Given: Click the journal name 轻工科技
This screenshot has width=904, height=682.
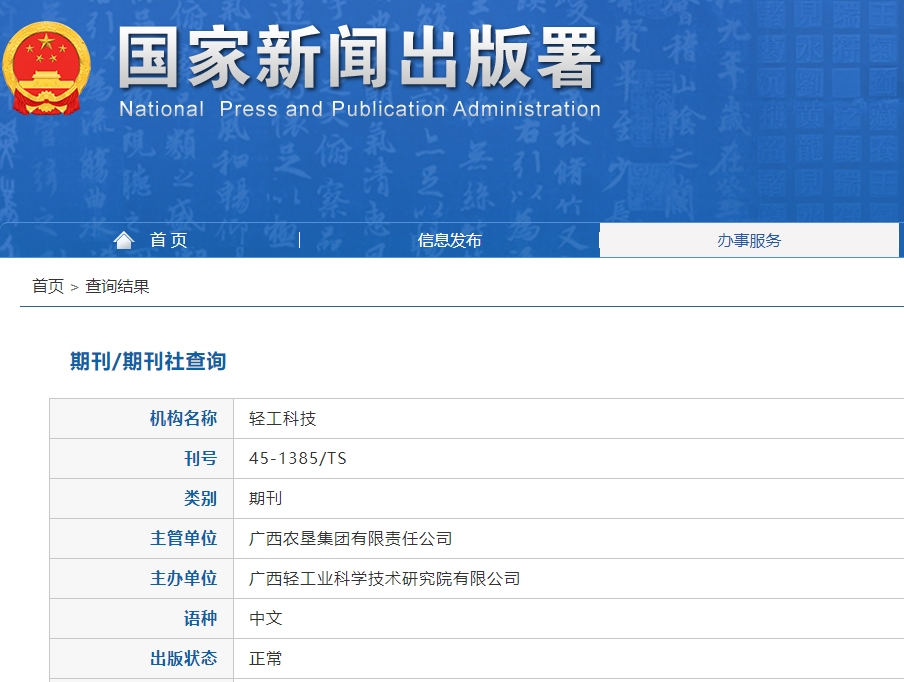Looking at the screenshot, I should point(283,418).
